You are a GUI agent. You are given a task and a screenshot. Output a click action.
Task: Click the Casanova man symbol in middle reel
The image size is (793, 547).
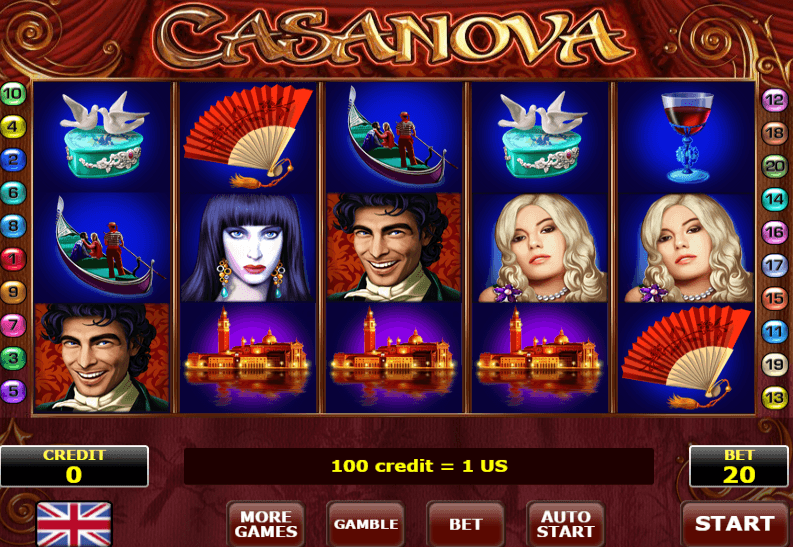[x=394, y=247]
